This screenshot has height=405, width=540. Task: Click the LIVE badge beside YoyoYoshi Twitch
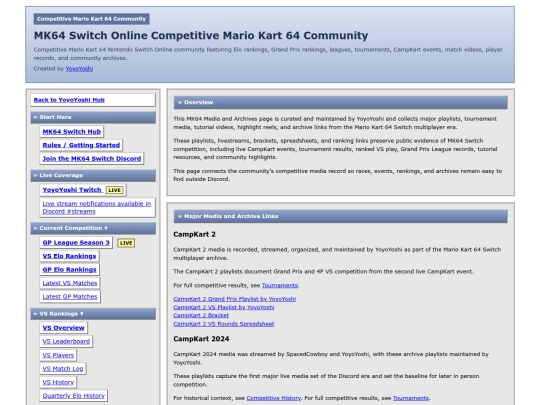tap(115, 190)
